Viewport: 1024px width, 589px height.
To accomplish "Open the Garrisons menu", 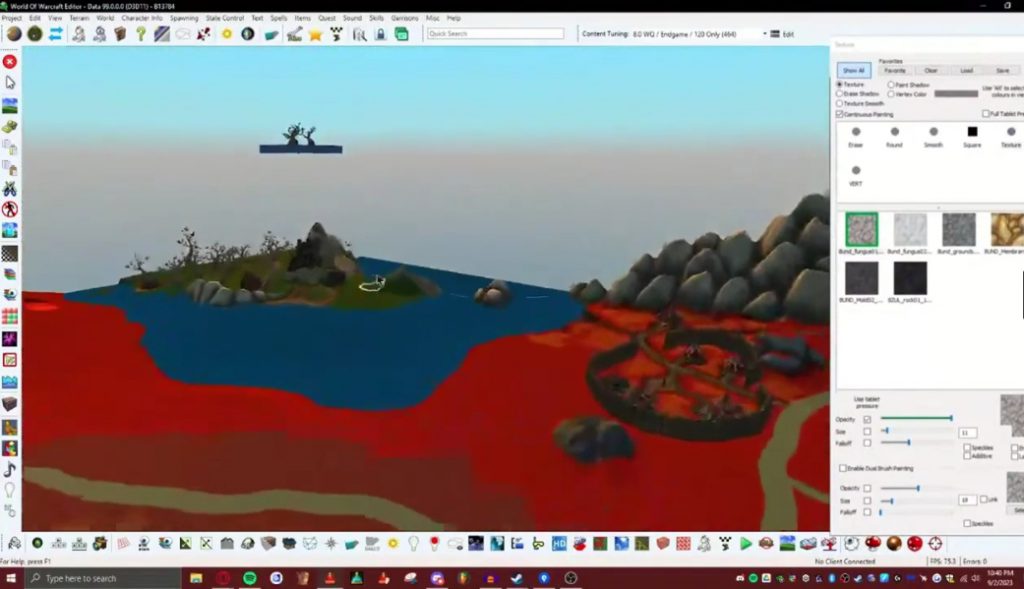I will pos(404,18).
